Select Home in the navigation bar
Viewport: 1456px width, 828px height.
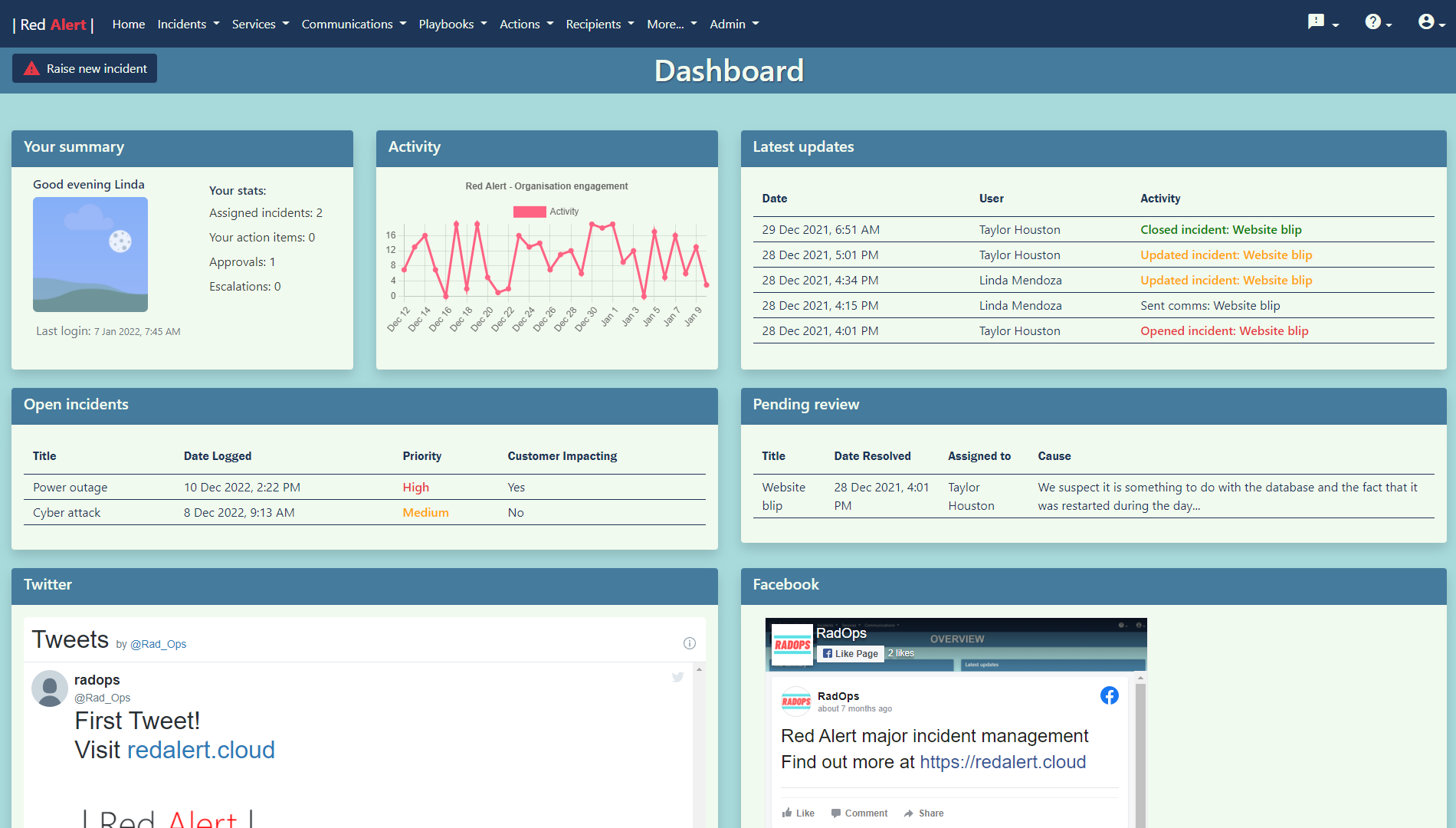(x=128, y=24)
